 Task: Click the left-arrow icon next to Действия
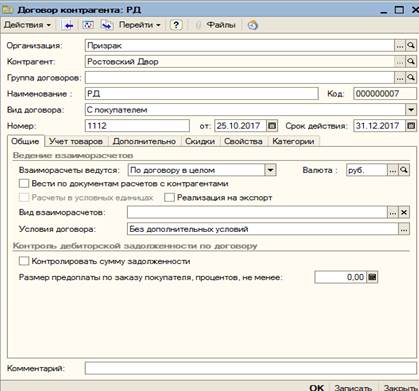click(69, 25)
